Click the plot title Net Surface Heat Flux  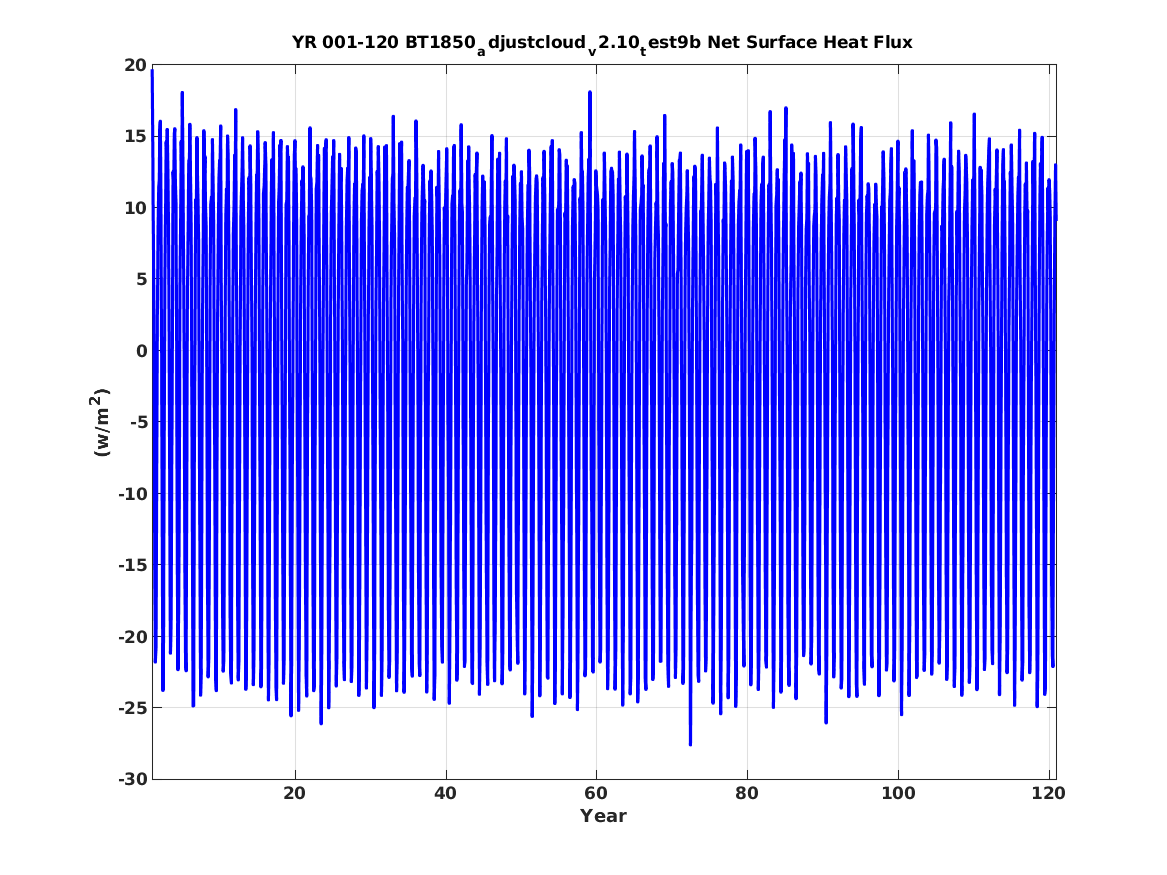(x=602, y=43)
